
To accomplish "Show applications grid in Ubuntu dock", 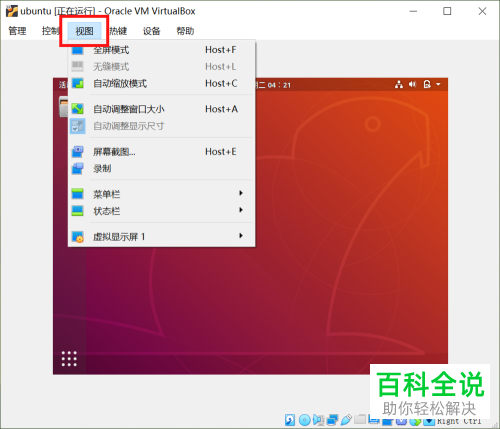I will point(69,359).
